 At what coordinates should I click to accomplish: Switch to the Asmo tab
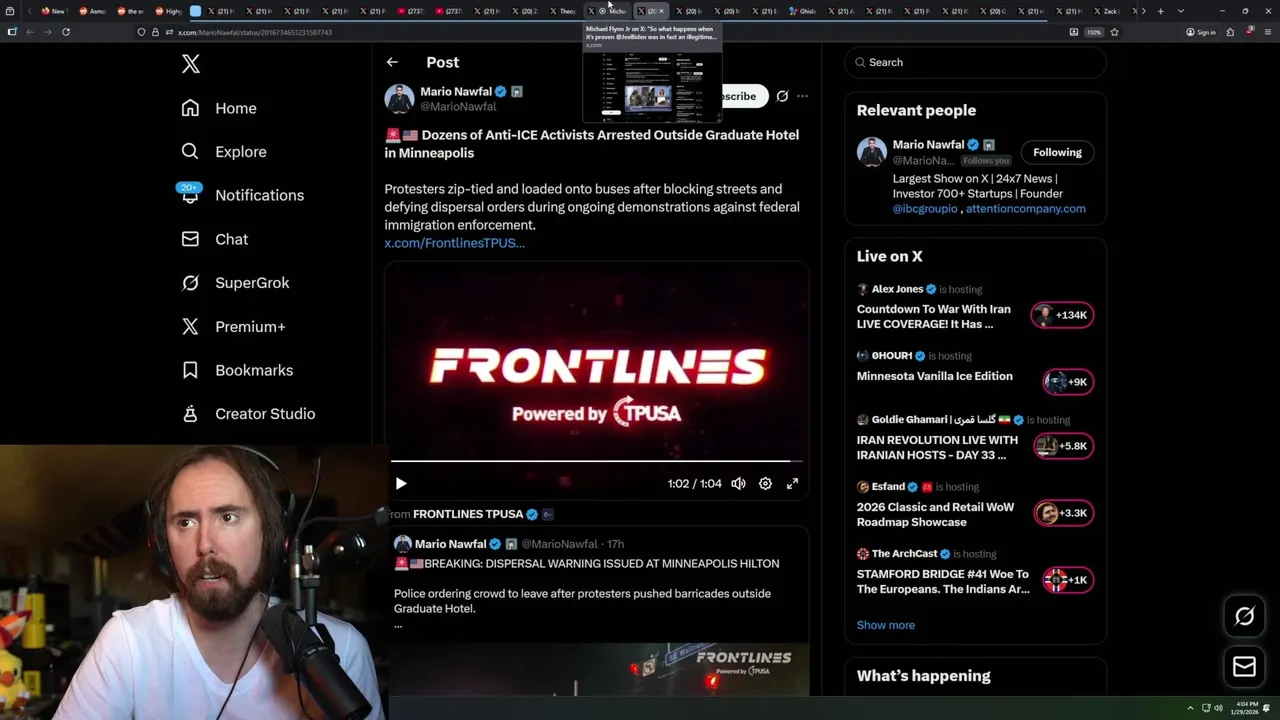point(93,11)
